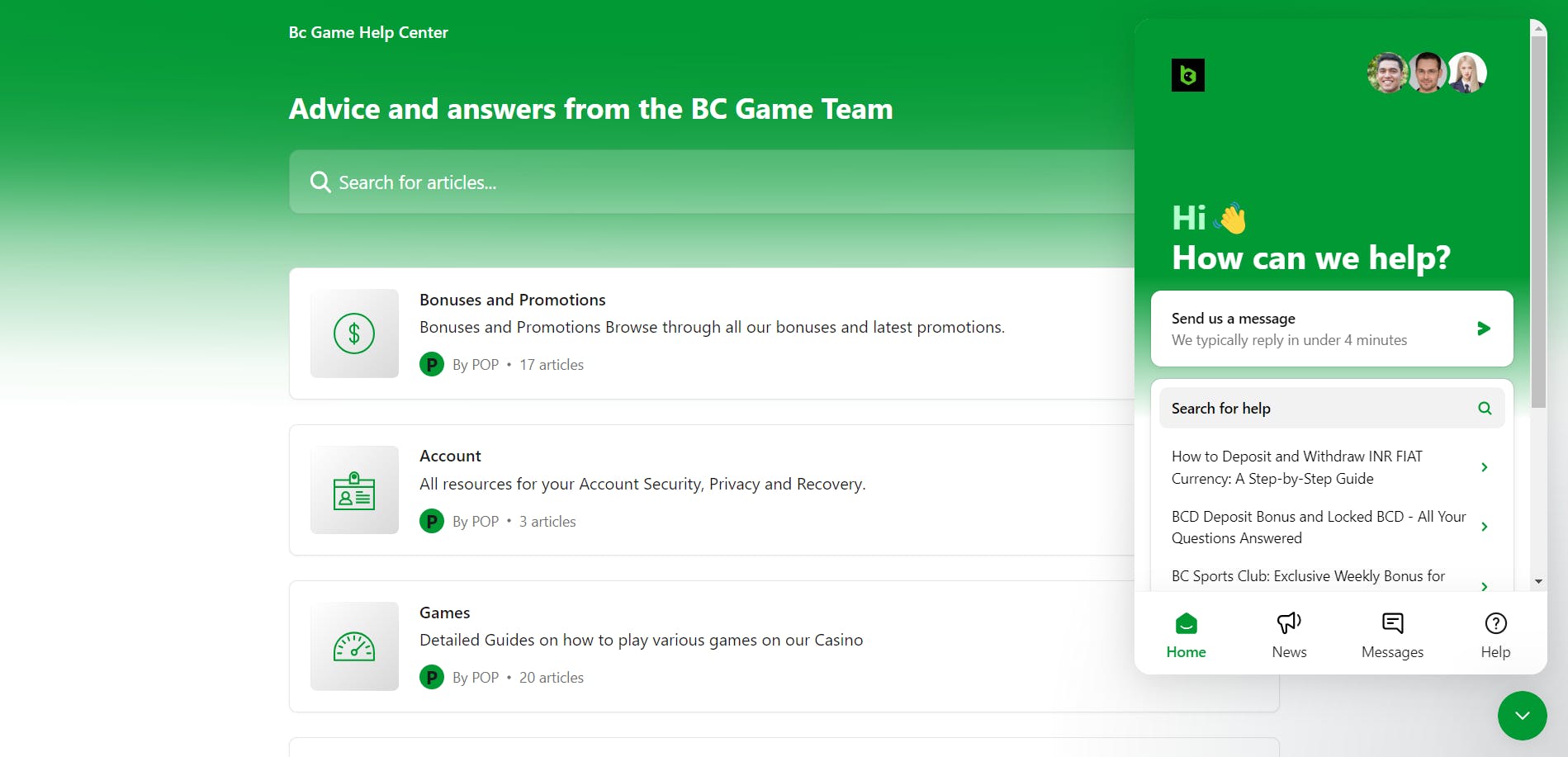Click the POP author avatar under Account
This screenshot has width=1568, height=757.
pyautogui.click(x=432, y=521)
